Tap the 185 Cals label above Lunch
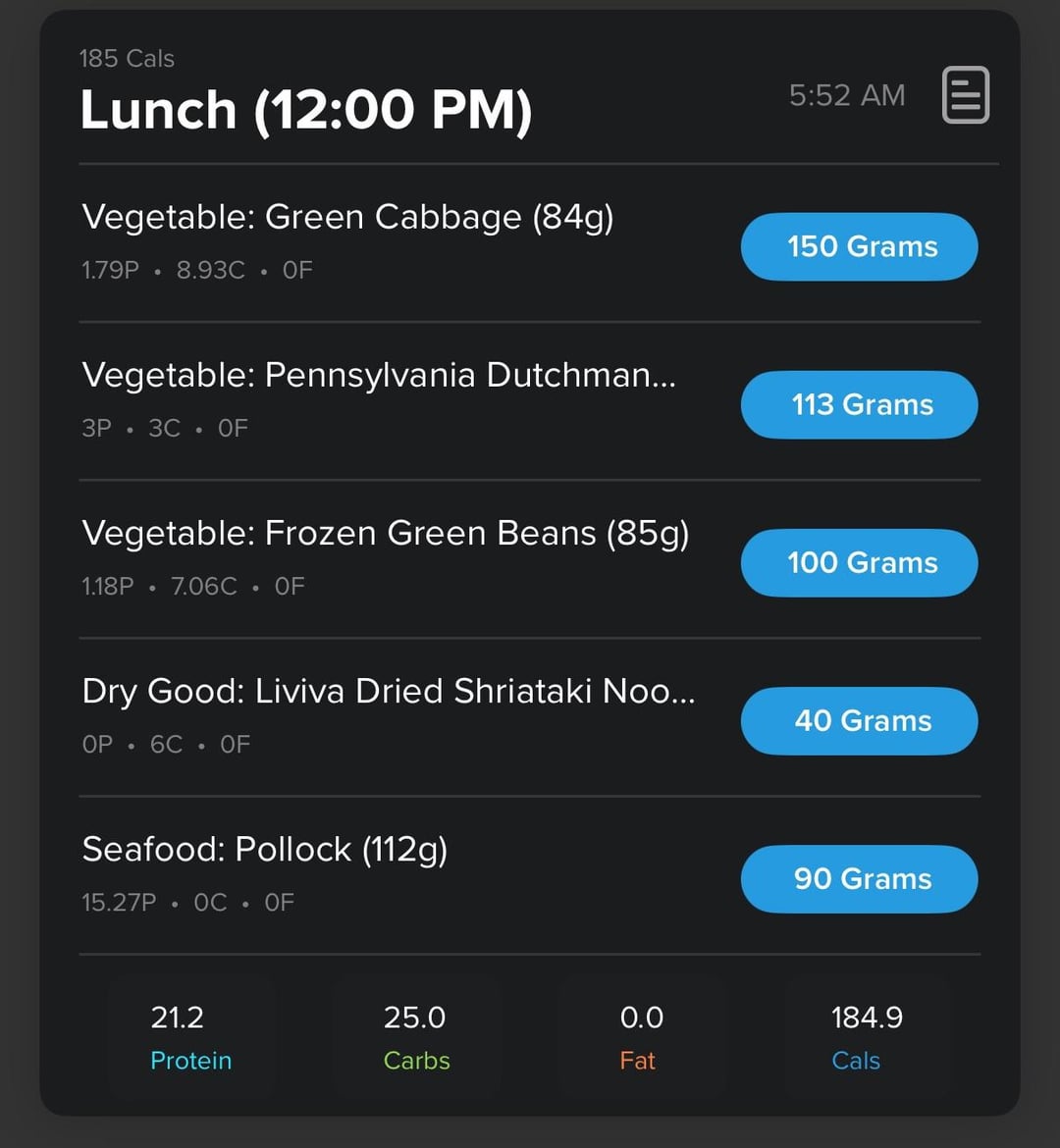 (x=127, y=59)
